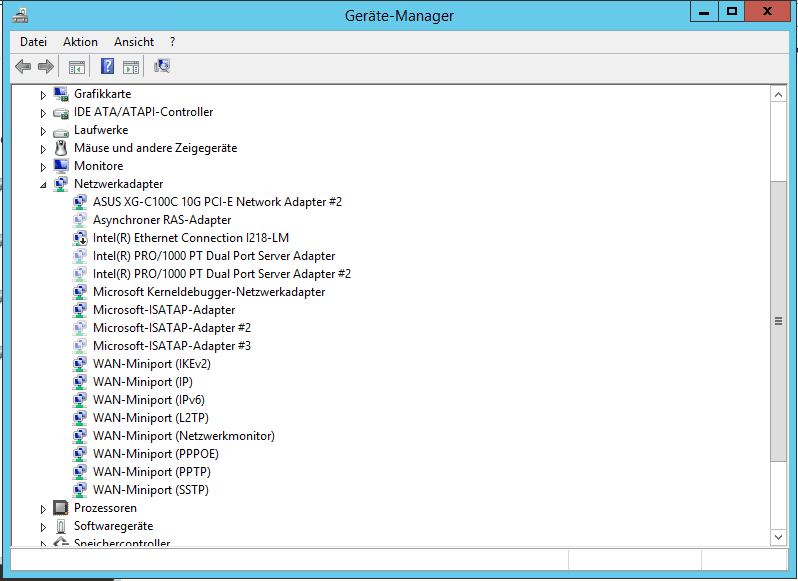Select the Microsoft-ISATAP-Adapter without a number
Viewport: 798px width, 581px height.
click(x=164, y=310)
